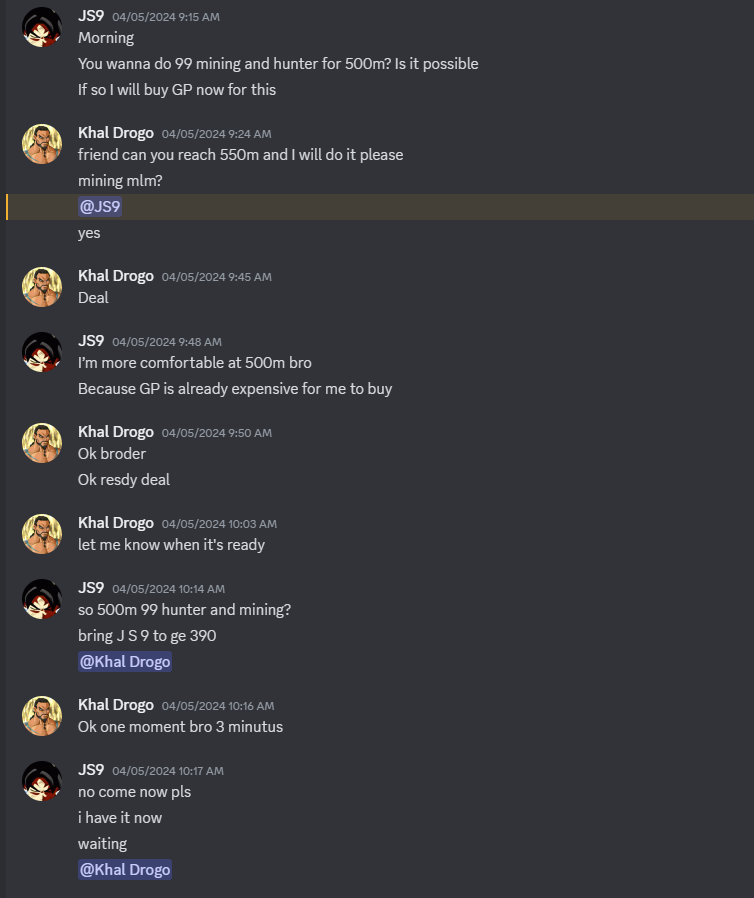Click JS9's avatar on the 10:17 AM message

click(42, 781)
